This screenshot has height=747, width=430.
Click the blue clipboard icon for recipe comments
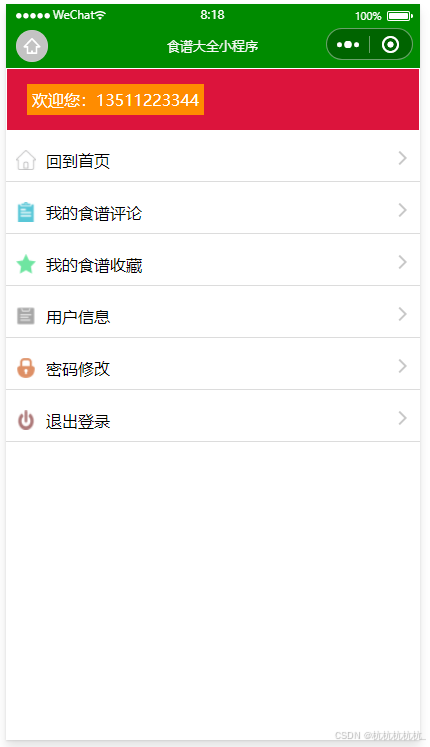pyautogui.click(x=26, y=212)
